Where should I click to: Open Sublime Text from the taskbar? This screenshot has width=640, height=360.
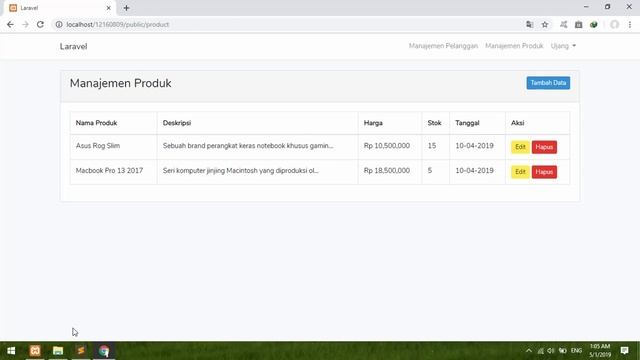point(81,351)
